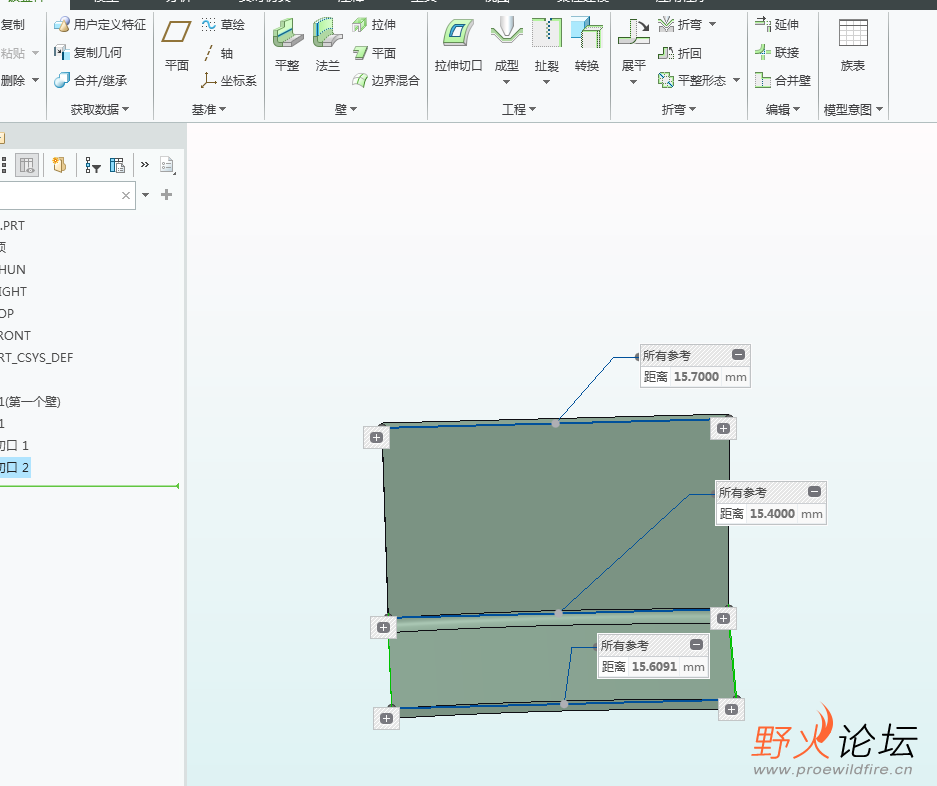Click the plus handle at the model's top-right corner
The height and width of the screenshot is (786, 937).
click(x=723, y=429)
